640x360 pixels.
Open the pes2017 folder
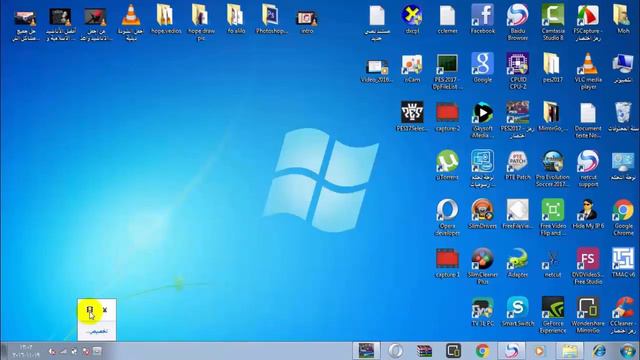tap(553, 68)
